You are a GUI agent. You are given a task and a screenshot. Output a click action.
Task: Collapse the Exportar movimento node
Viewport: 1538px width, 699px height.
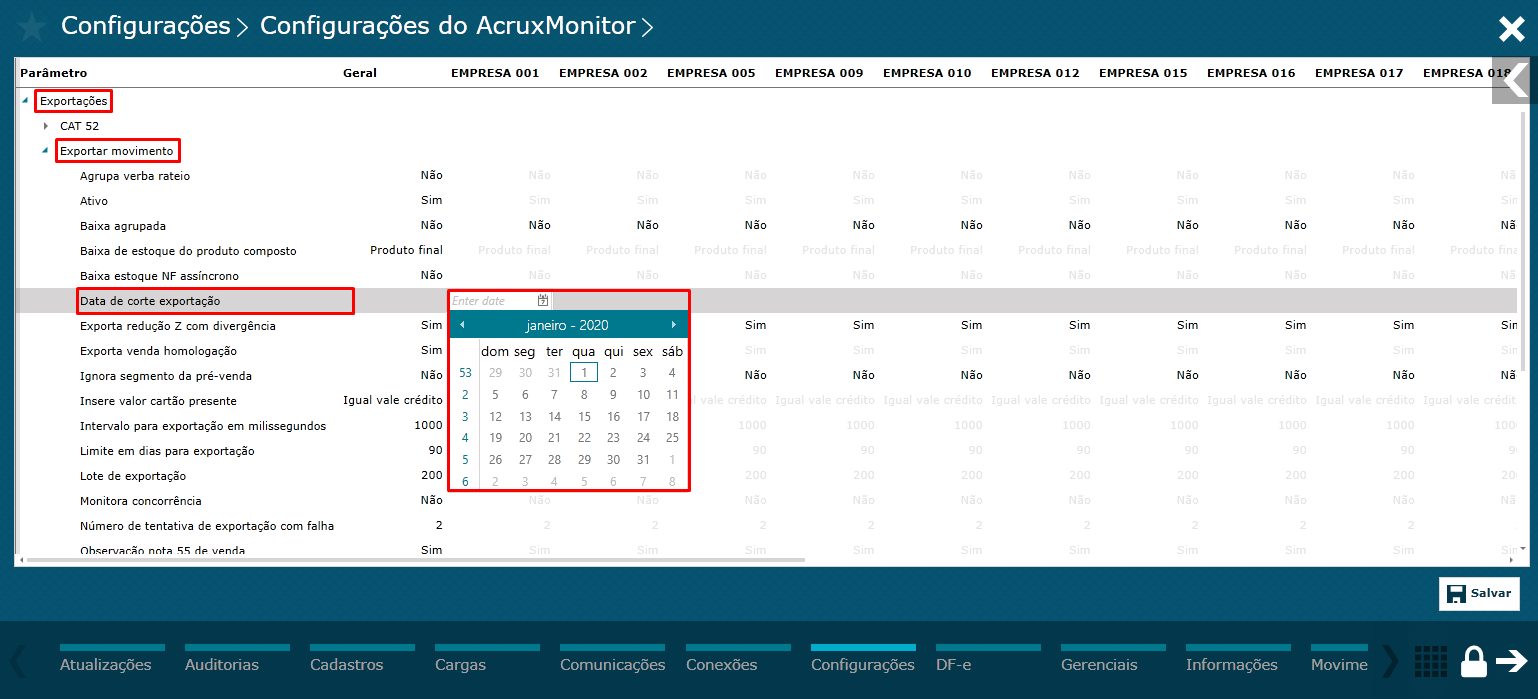(x=46, y=151)
